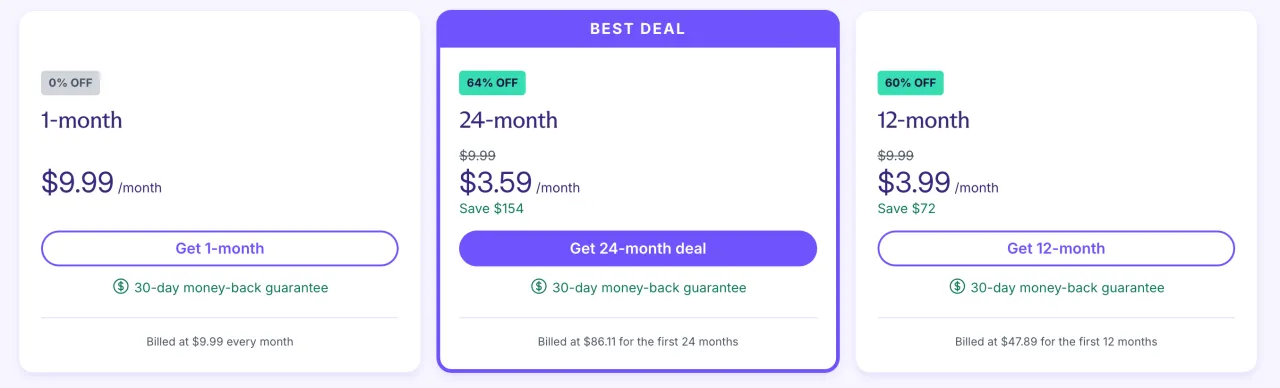Viewport: 1280px width, 388px height.
Task: Open 12-month 30-day money-back guarantee text
Action: pyautogui.click(x=1067, y=288)
